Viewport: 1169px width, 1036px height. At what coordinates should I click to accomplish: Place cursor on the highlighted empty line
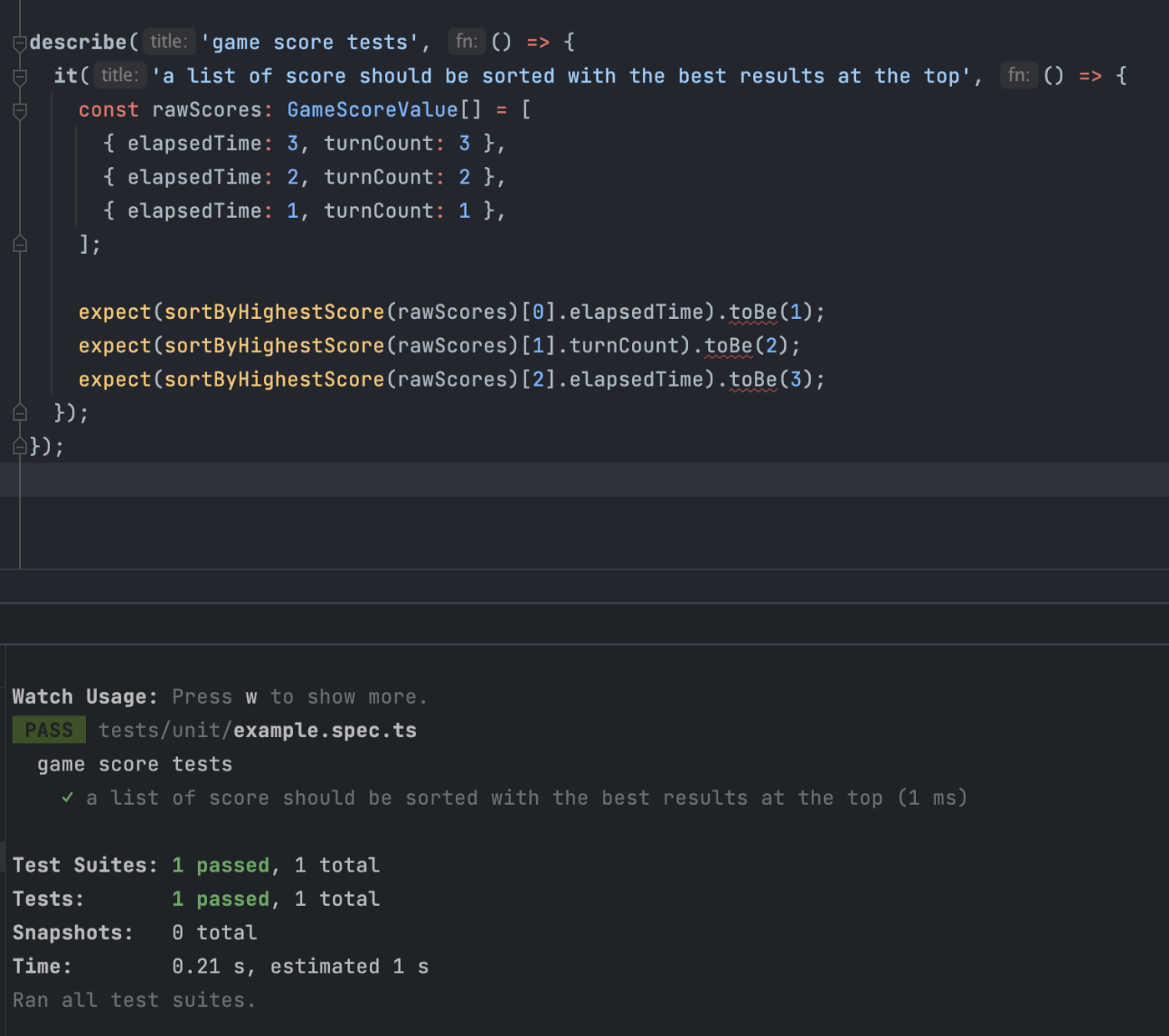[584, 480]
